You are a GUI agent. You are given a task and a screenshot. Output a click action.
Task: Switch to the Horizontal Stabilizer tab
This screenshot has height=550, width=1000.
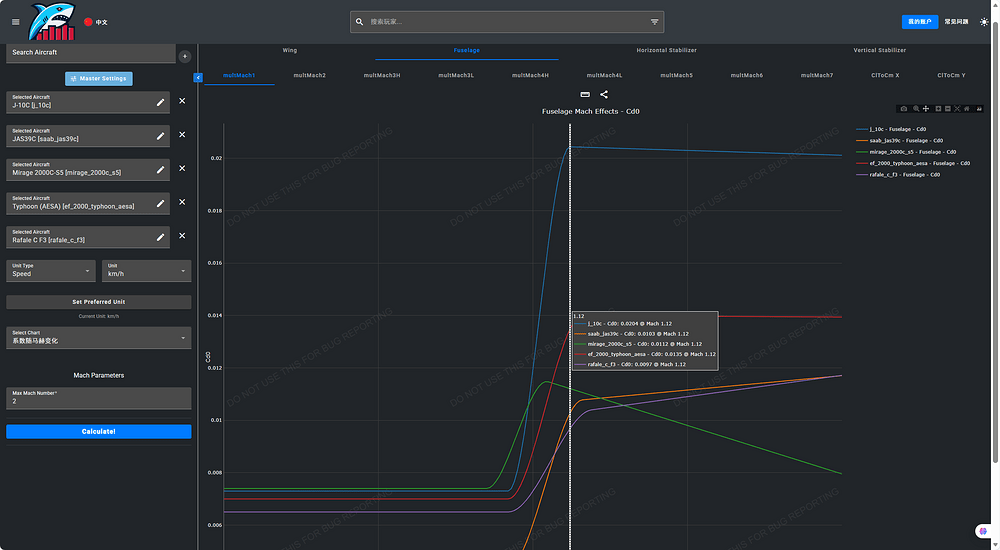click(x=666, y=50)
